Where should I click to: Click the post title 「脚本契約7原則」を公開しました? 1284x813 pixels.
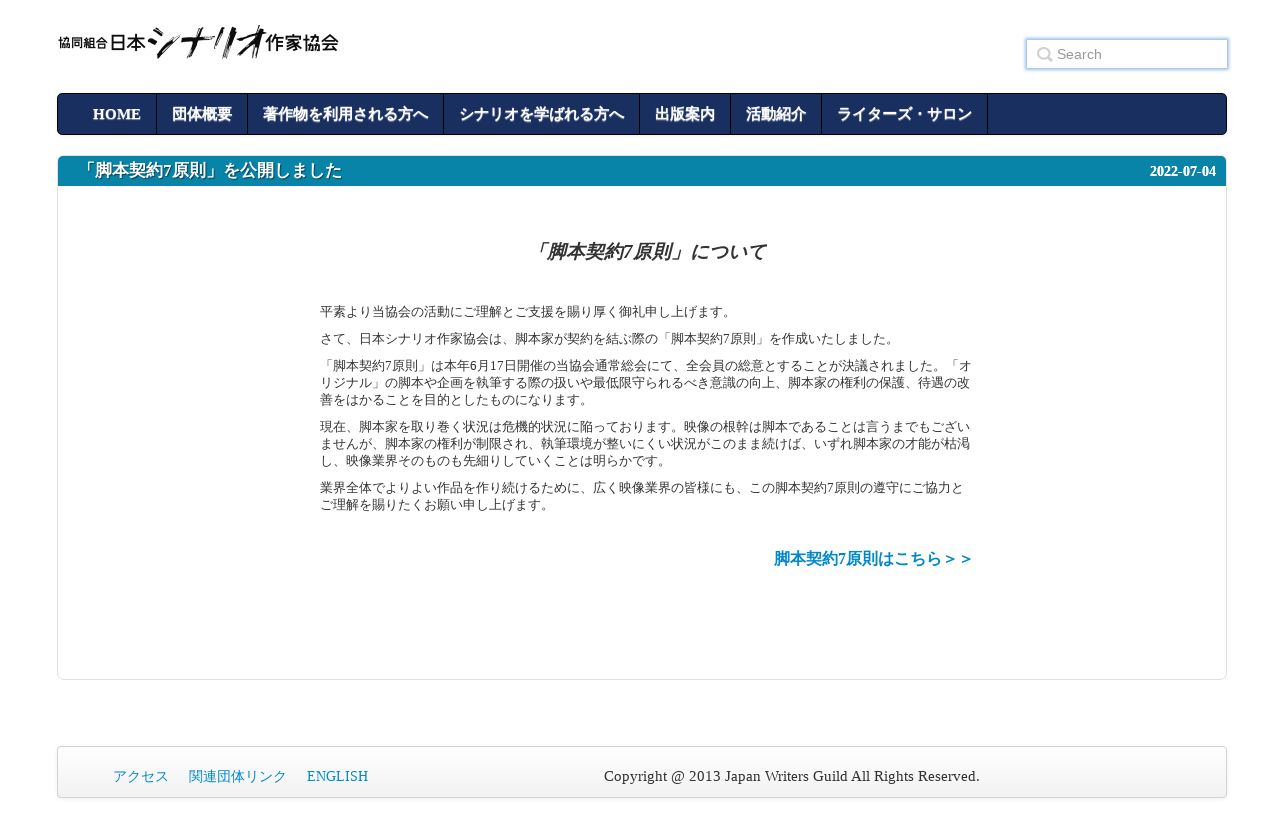tap(210, 171)
